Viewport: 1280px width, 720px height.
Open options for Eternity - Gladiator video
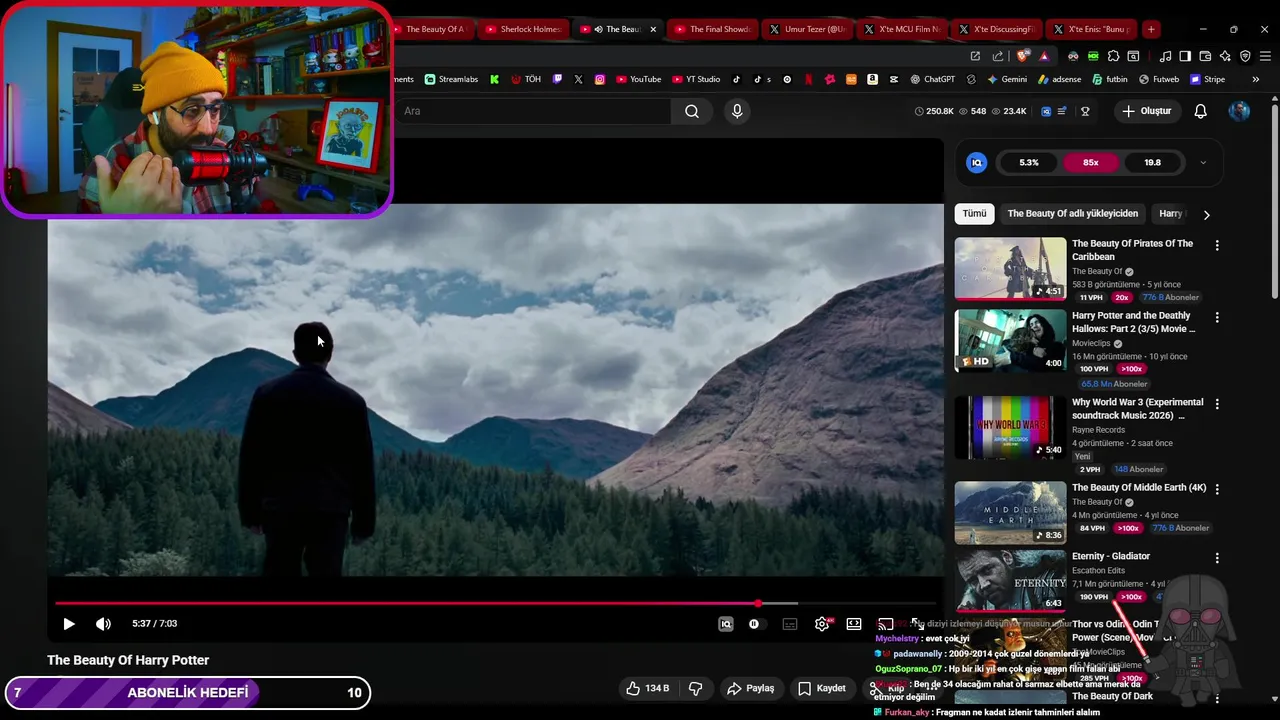click(1217, 557)
